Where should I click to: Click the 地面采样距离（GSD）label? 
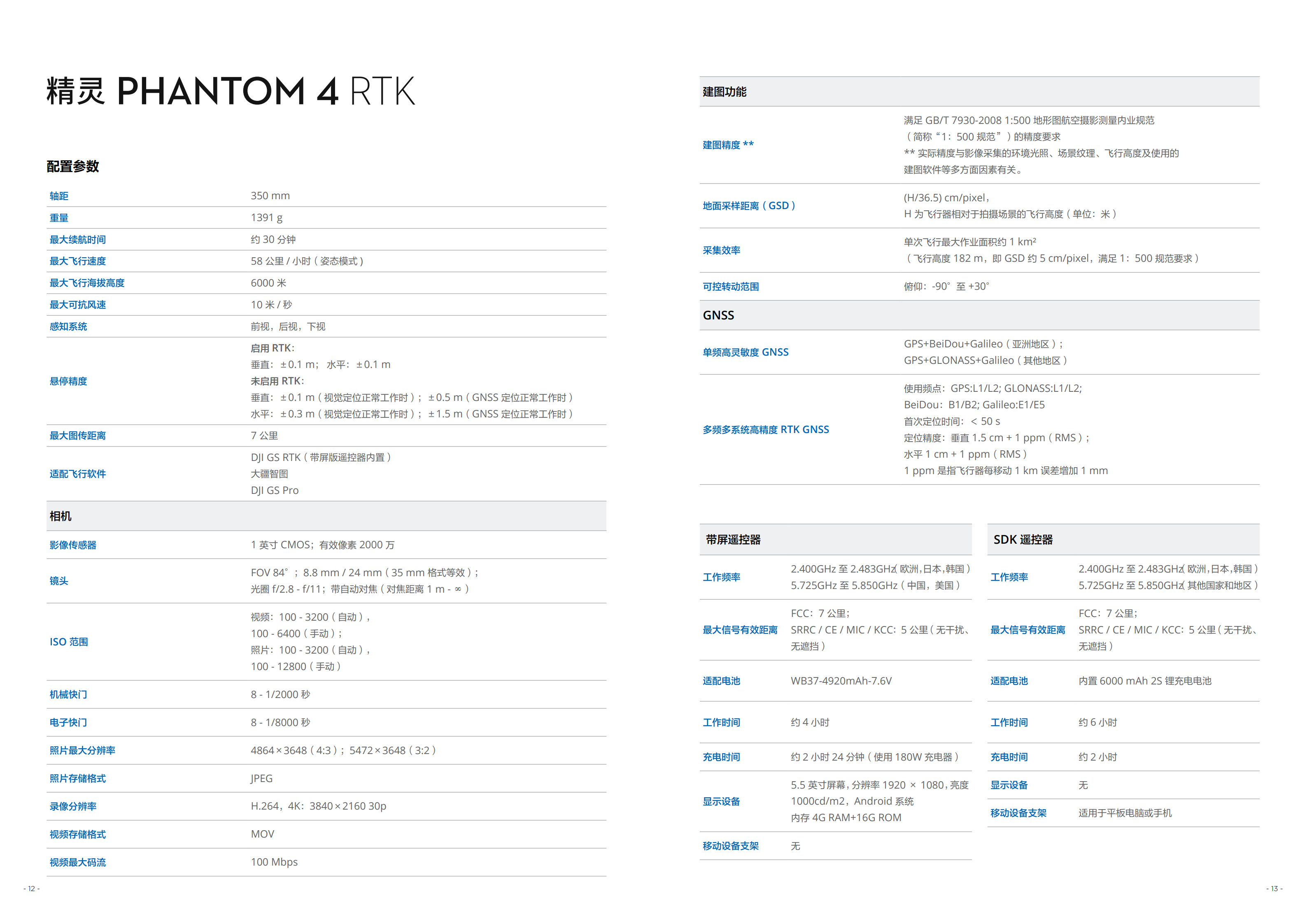tap(749, 206)
